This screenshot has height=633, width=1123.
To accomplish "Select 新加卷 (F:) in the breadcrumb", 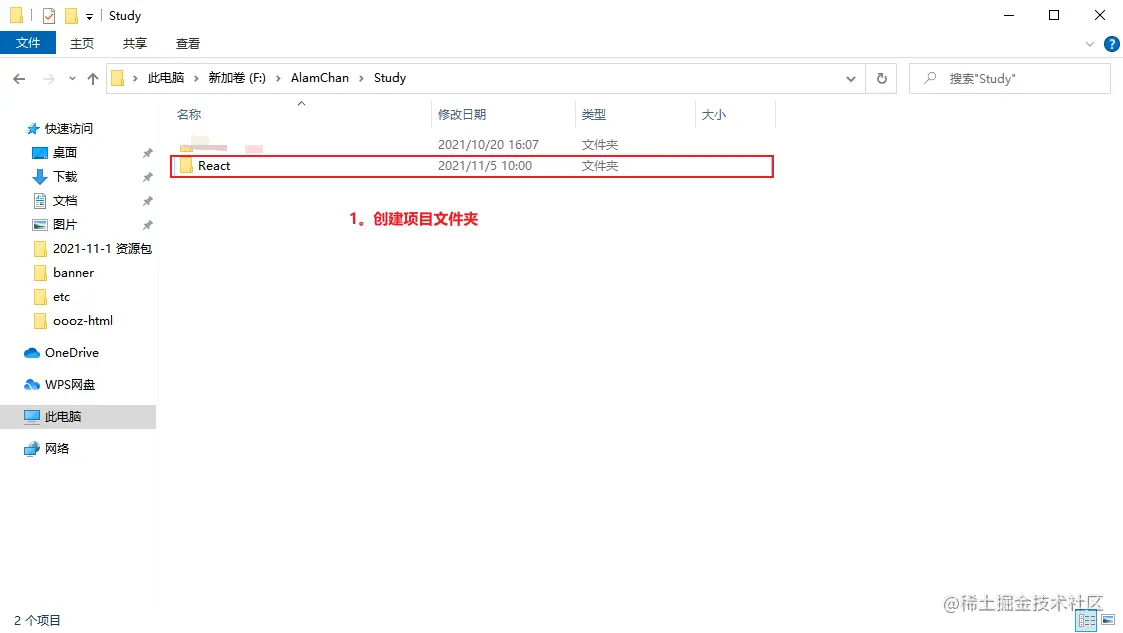I will pos(237,78).
